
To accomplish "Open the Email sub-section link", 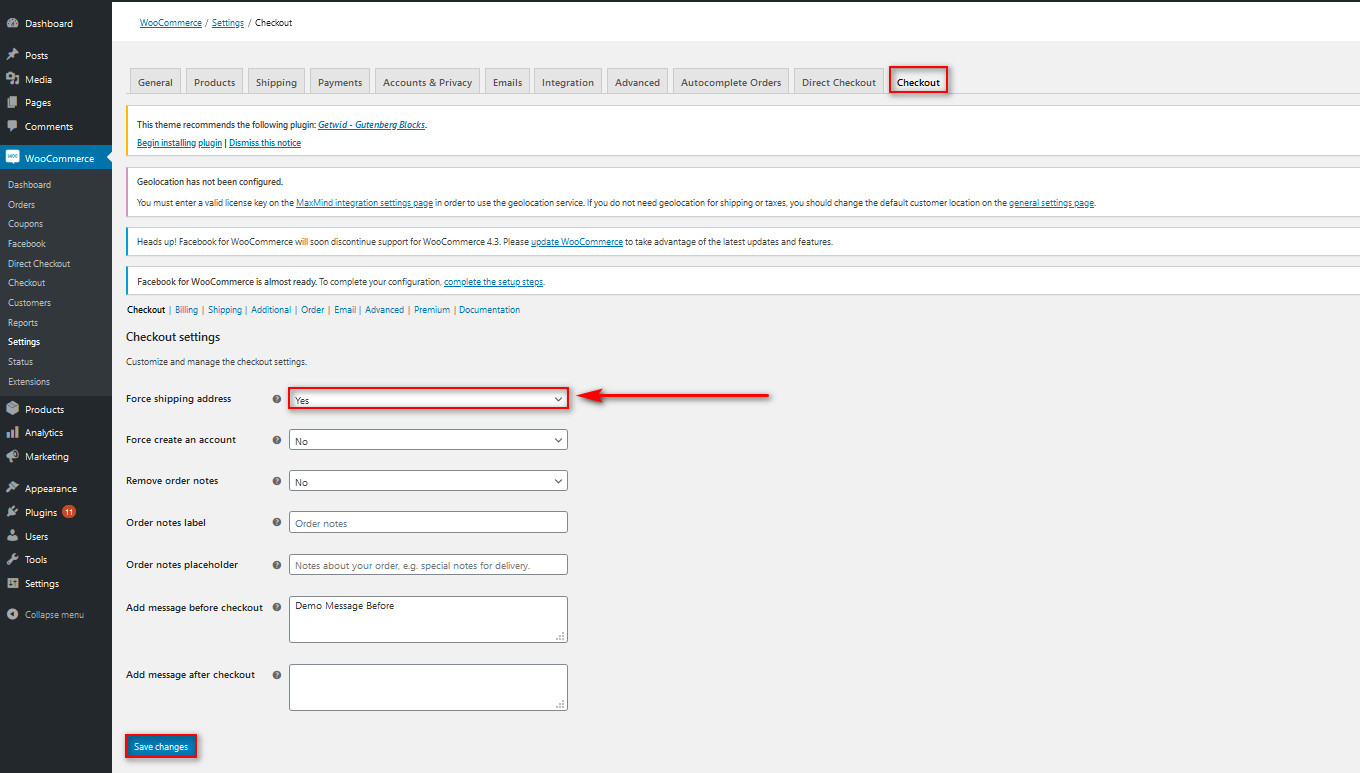I will pos(345,310).
